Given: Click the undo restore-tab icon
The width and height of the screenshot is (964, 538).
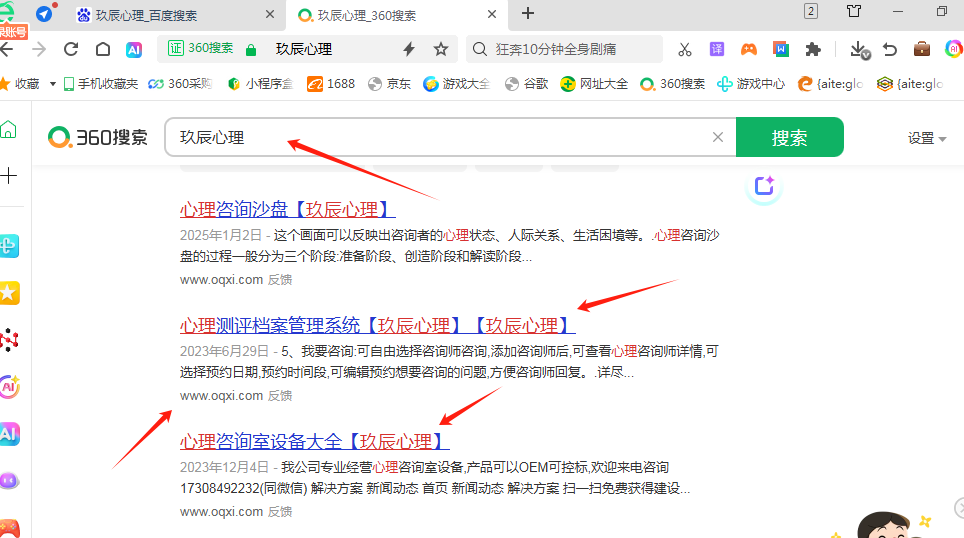Looking at the screenshot, I should click(x=890, y=49).
